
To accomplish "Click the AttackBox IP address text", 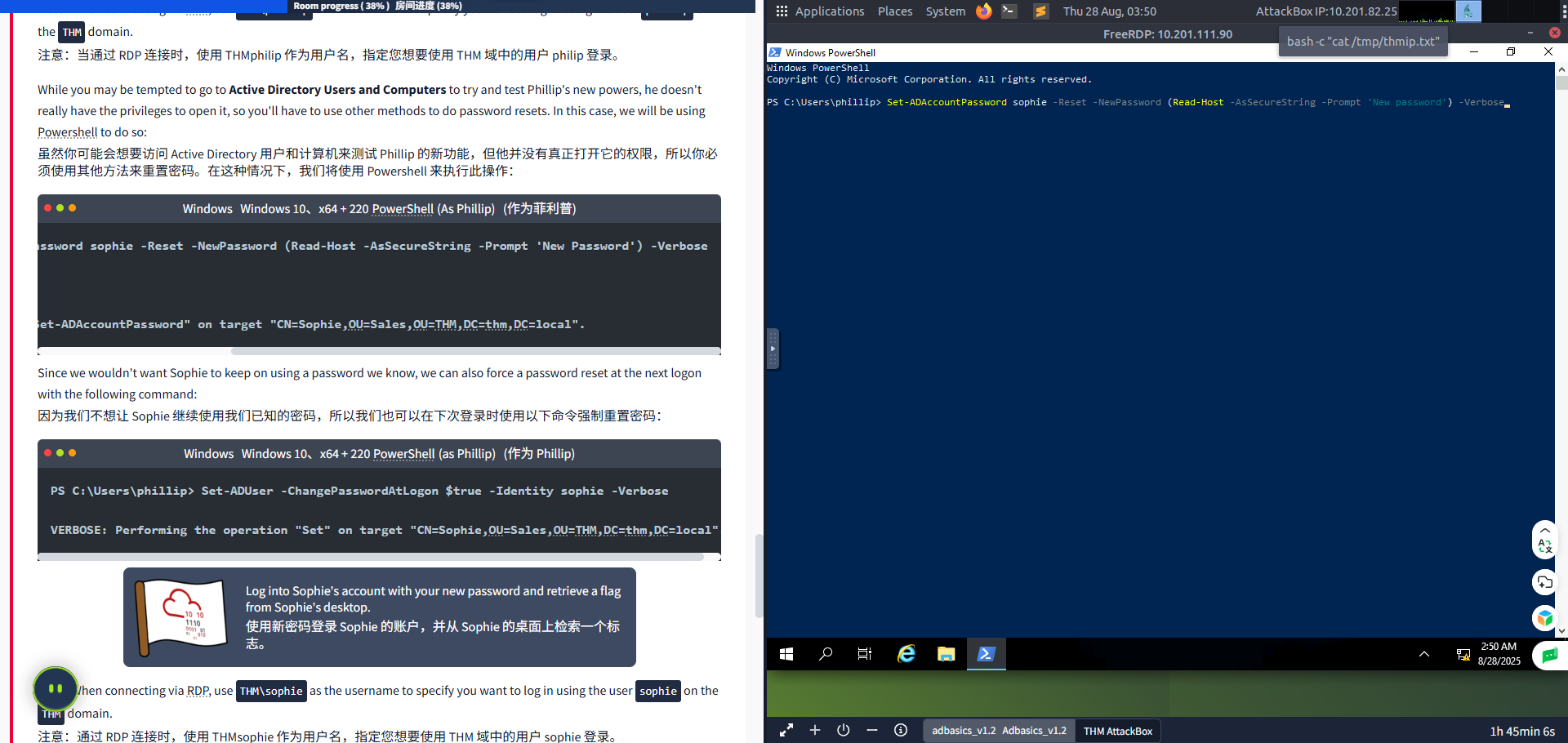I will point(1326,11).
